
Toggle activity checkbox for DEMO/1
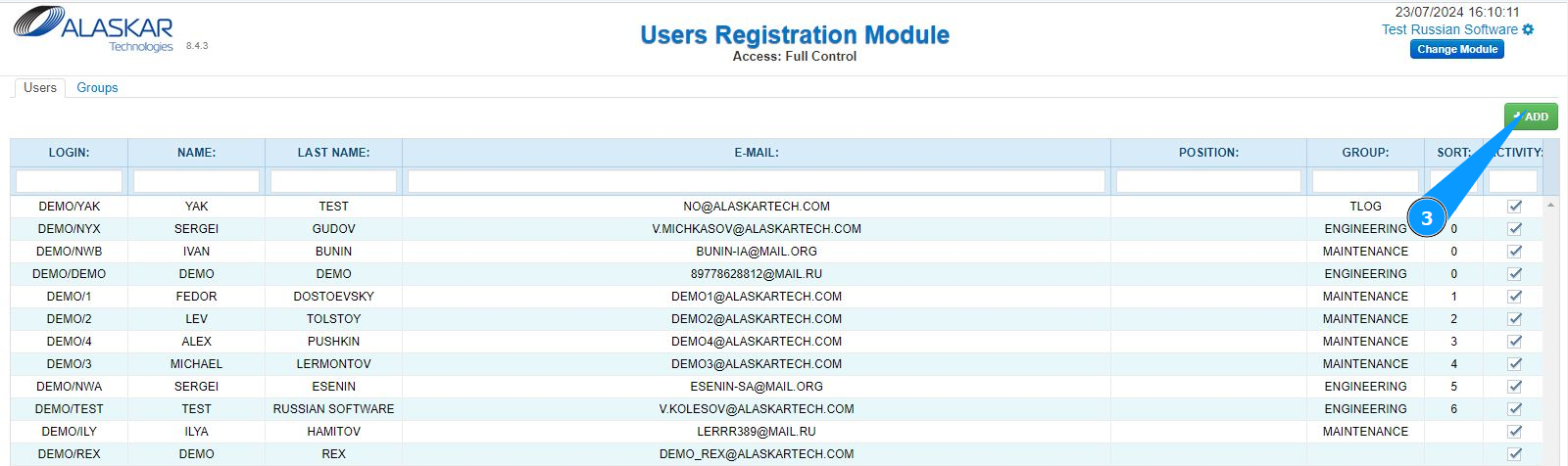[x=1515, y=296]
